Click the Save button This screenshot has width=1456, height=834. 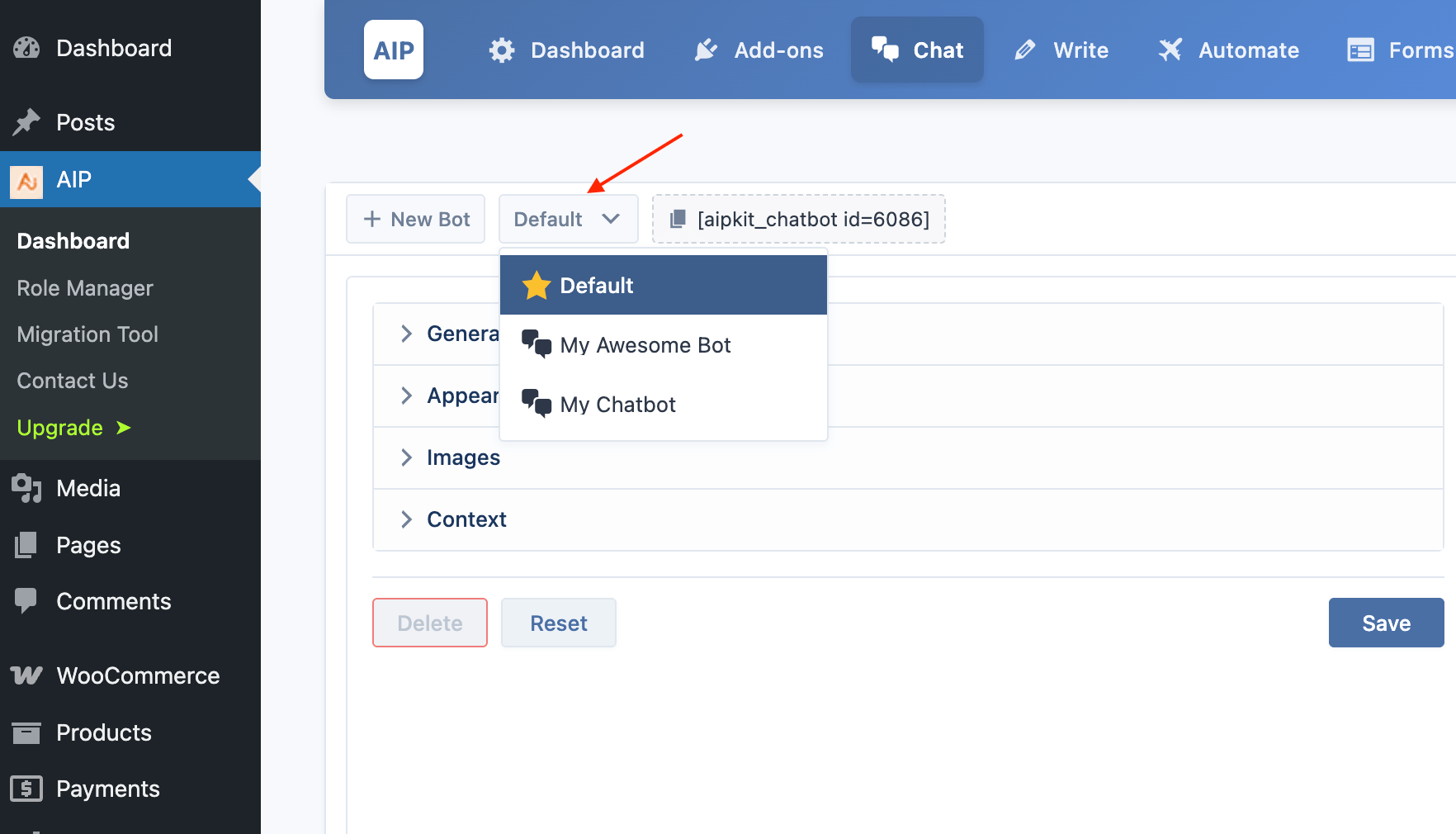click(x=1386, y=623)
